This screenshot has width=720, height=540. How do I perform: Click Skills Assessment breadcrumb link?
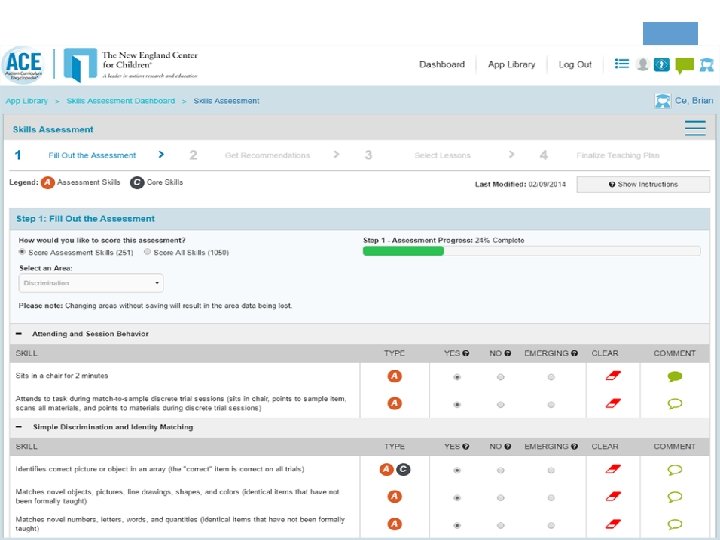click(226, 101)
